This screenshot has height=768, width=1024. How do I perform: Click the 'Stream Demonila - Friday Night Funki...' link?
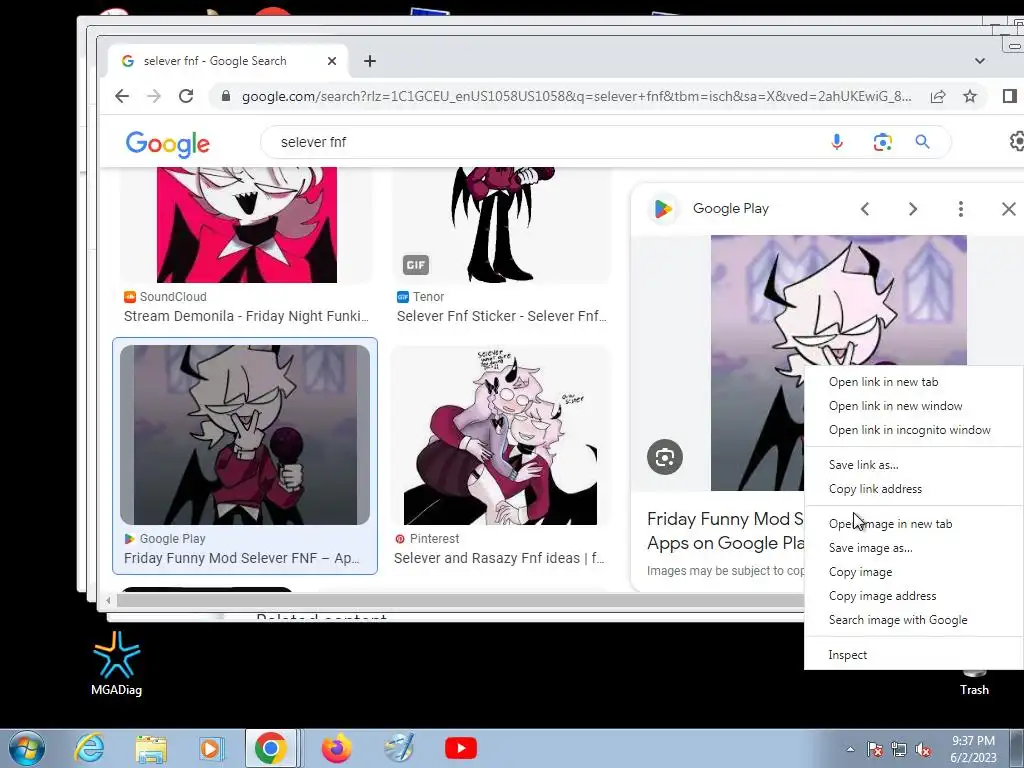(246, 316)
